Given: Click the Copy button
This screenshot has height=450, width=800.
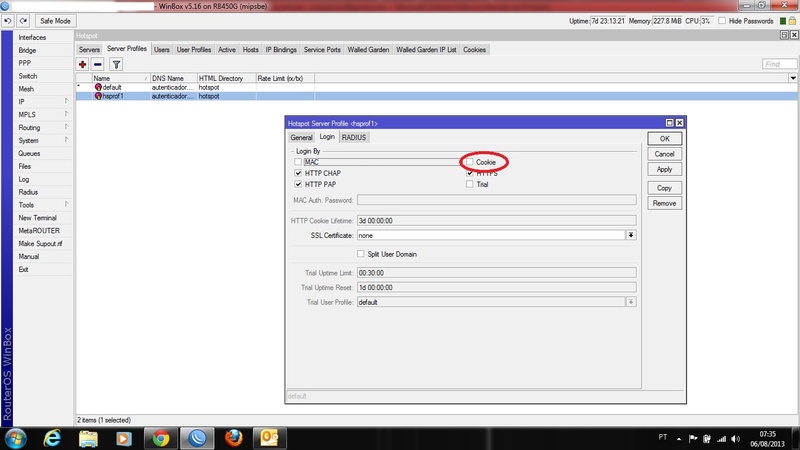Looking at the screenshot, I should (664, 188).
